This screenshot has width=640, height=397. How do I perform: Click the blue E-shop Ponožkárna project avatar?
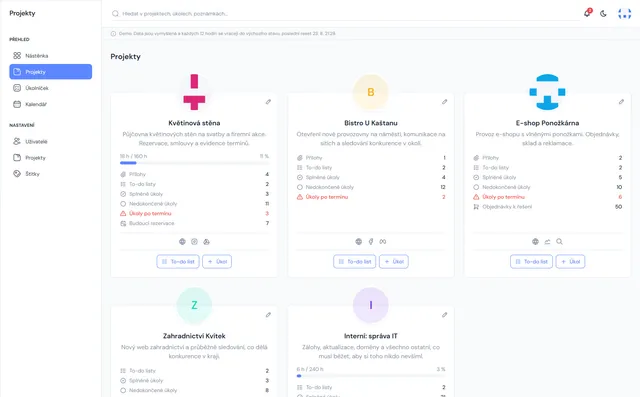(547, 92)
